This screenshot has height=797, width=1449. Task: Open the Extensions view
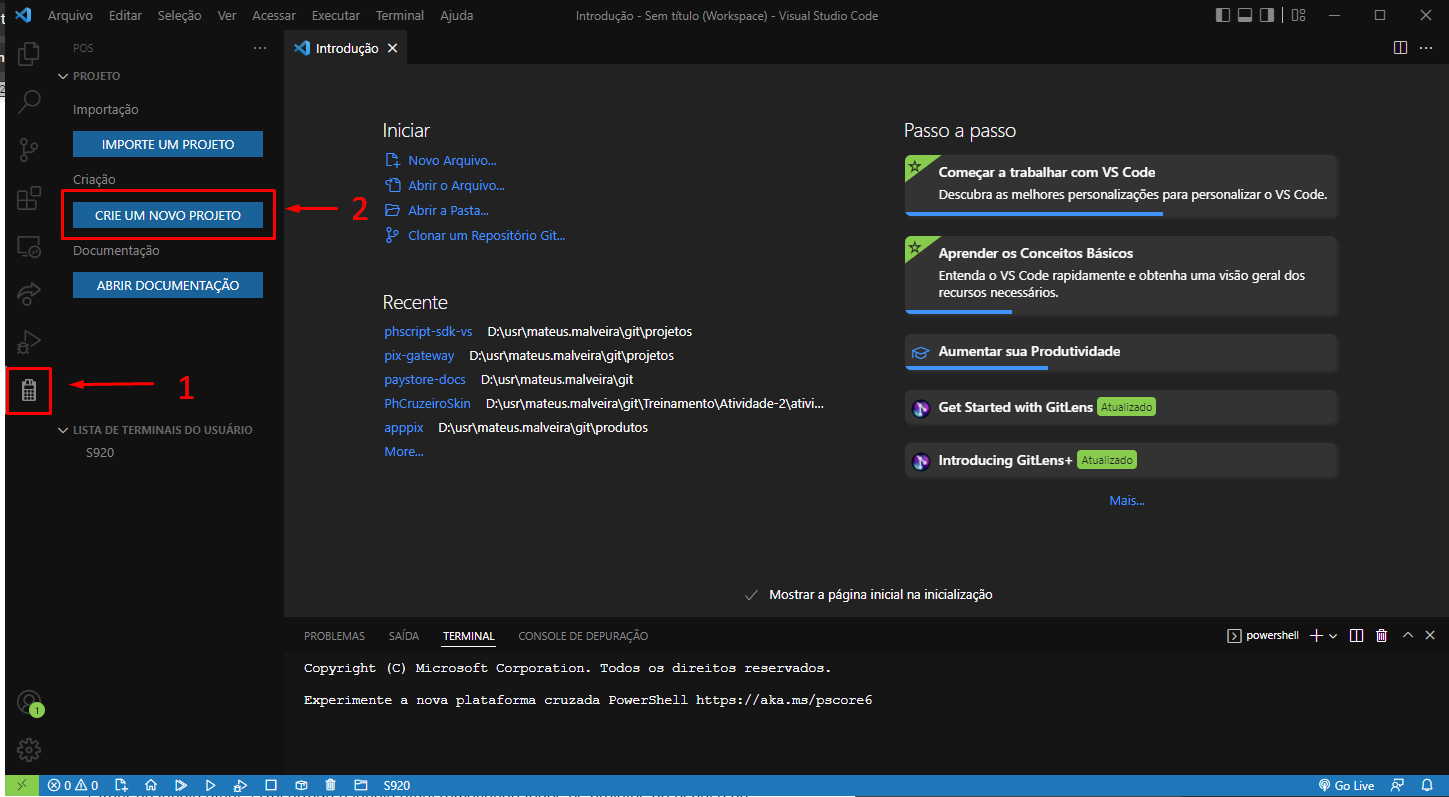29,198
